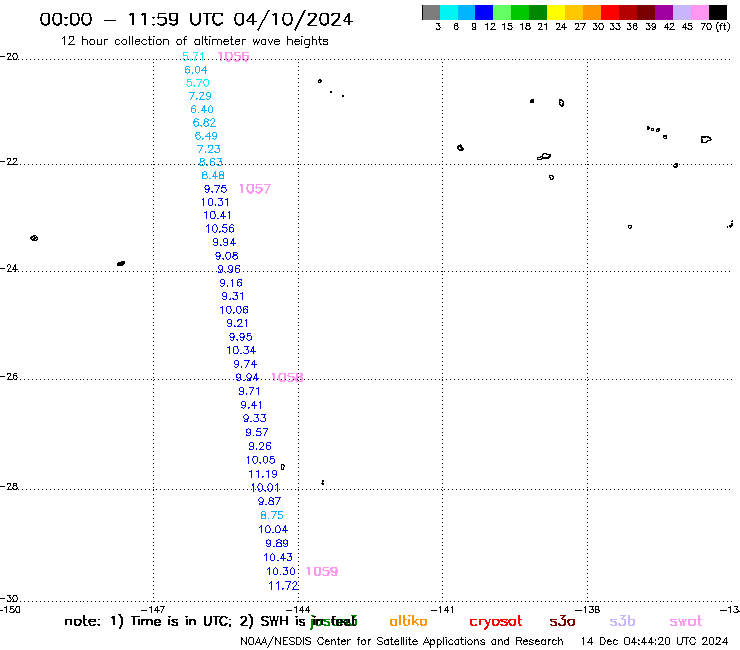The height and width of the screenshot is (650, 740).
Task: Click the -138 longitude axis label
Action: [x=588, y=609]
